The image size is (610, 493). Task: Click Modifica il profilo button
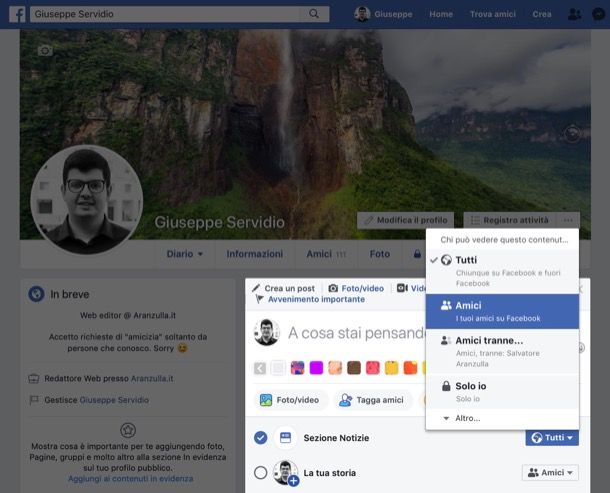click(x=405, y=220)
